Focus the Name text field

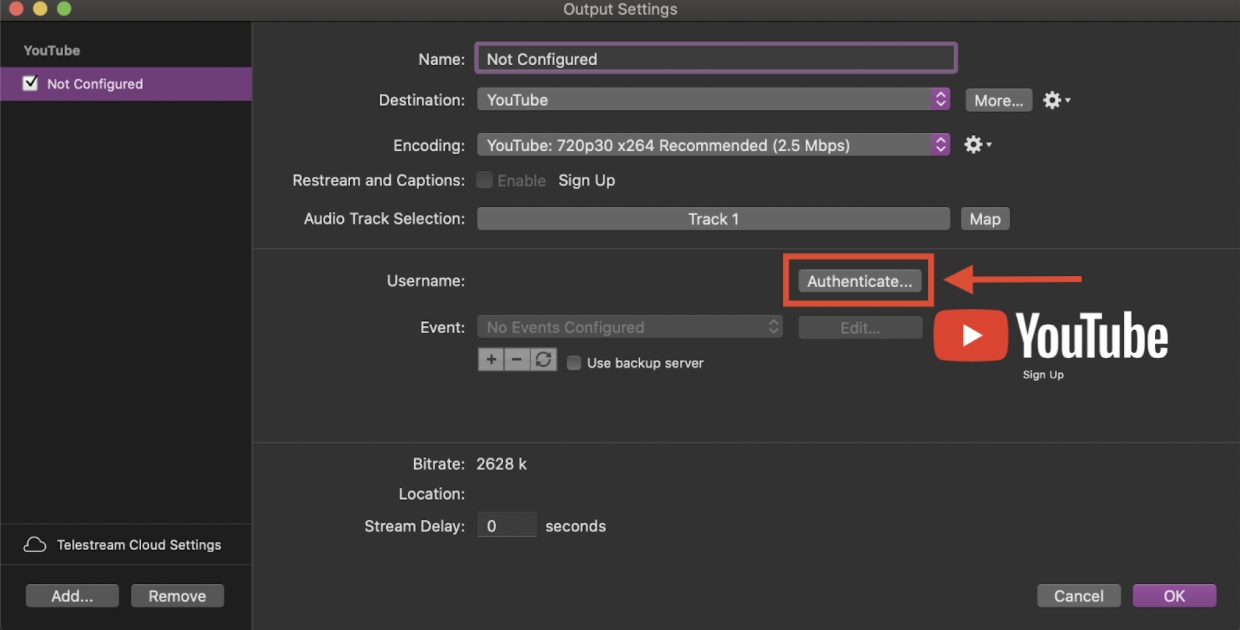(x=716, y=58)
